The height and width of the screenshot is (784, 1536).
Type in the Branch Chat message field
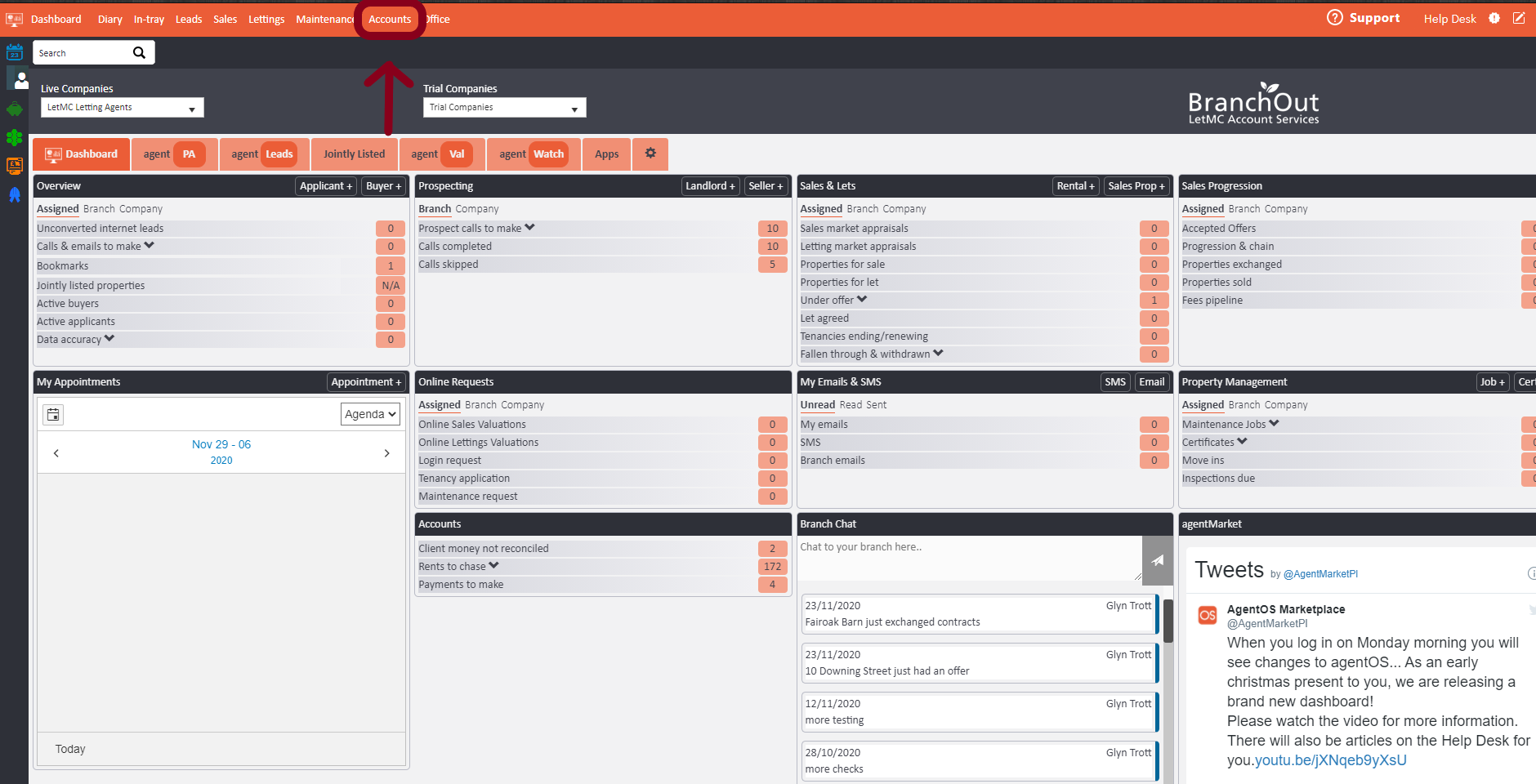click(969, 559)
